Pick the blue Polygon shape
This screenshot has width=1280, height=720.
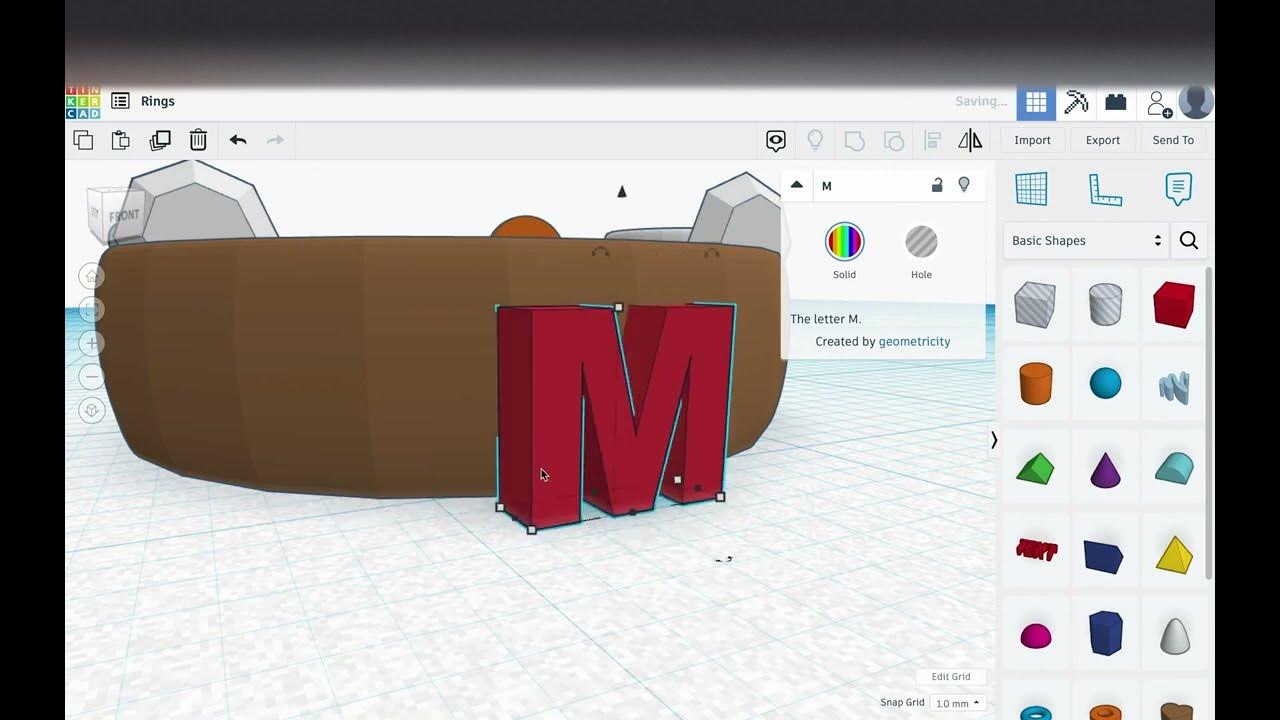tap(1106, 633)
